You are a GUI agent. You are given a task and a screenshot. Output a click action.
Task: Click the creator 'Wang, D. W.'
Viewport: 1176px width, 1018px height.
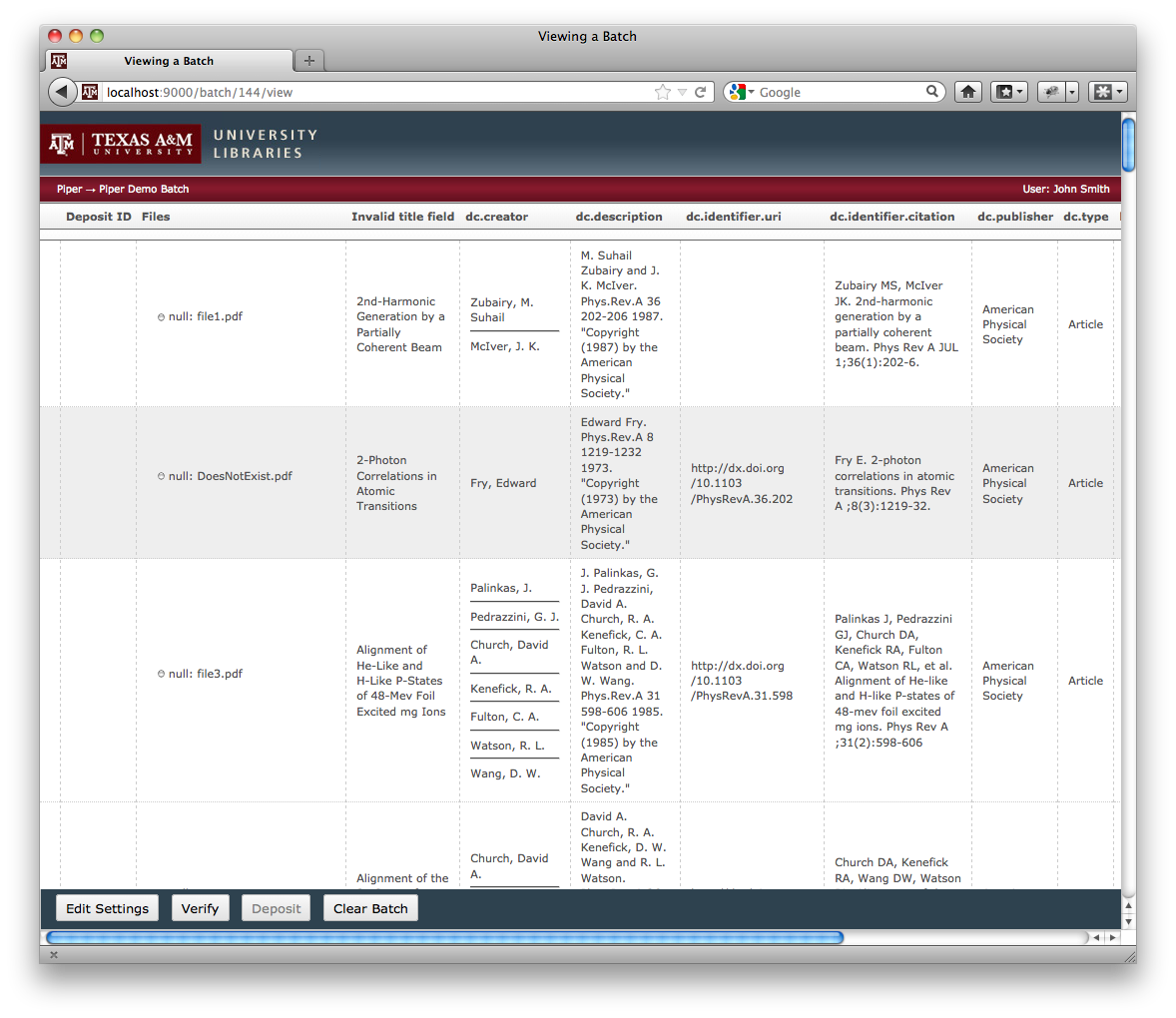coord(505,772)
